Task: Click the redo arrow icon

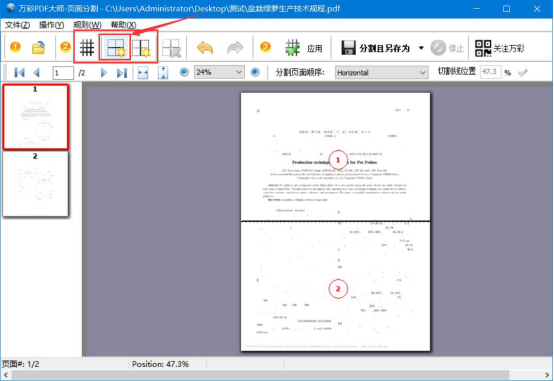Action: click(x=235, y=47)
